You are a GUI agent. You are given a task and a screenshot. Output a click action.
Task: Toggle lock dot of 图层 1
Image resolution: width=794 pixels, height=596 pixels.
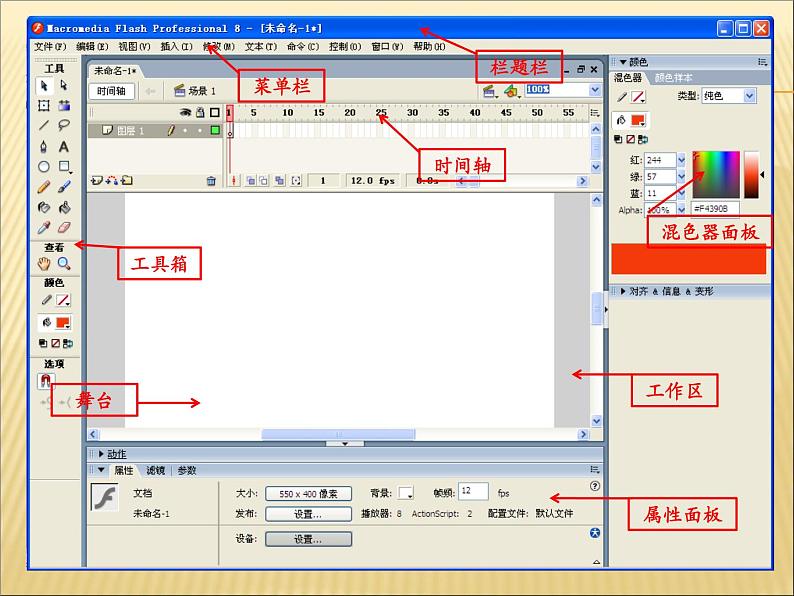200,131
